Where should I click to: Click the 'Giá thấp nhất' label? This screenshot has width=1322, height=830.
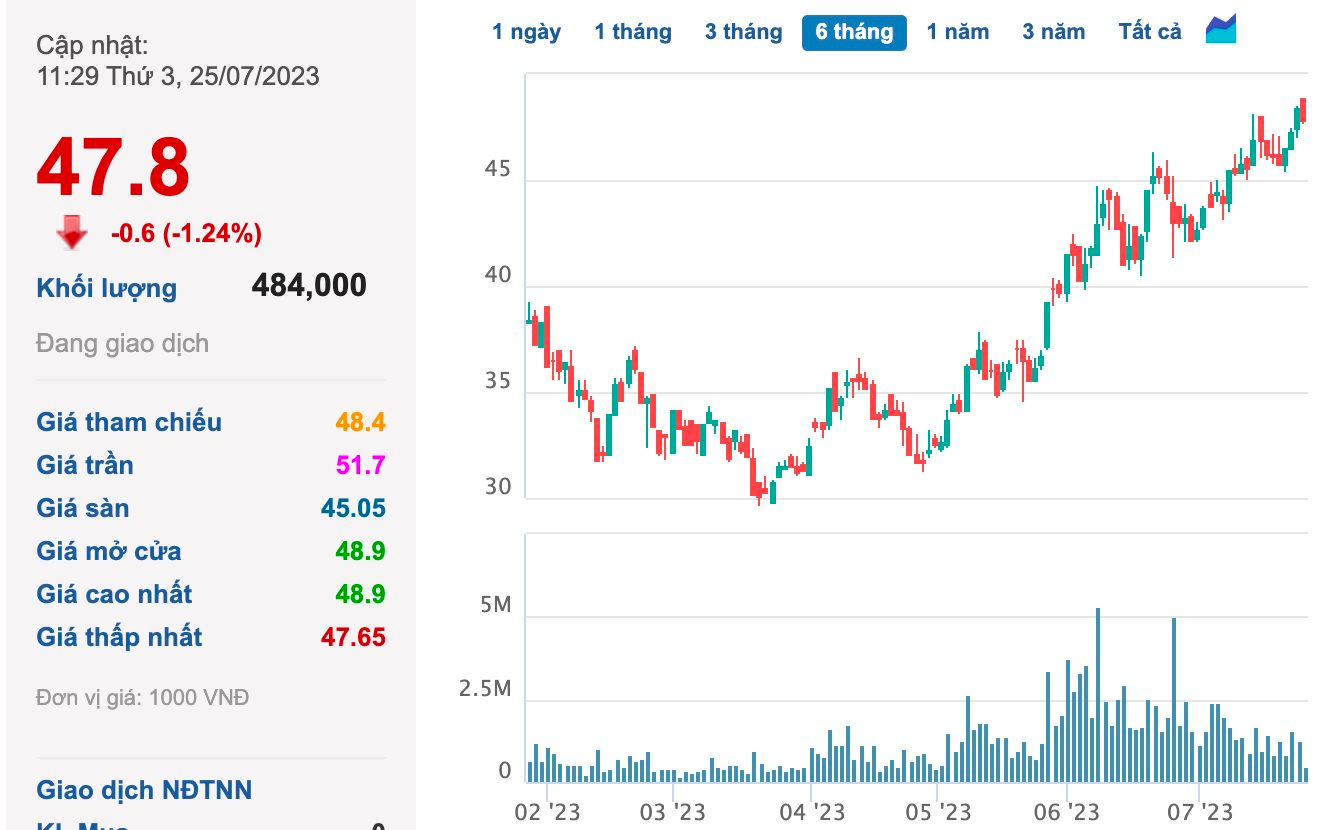[x=119, y=637]
